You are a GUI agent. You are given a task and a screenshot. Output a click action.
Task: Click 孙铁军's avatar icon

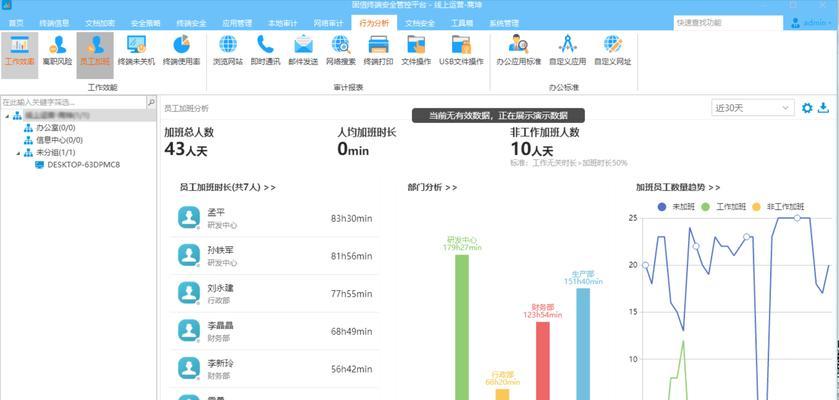[x=188, y=255]
